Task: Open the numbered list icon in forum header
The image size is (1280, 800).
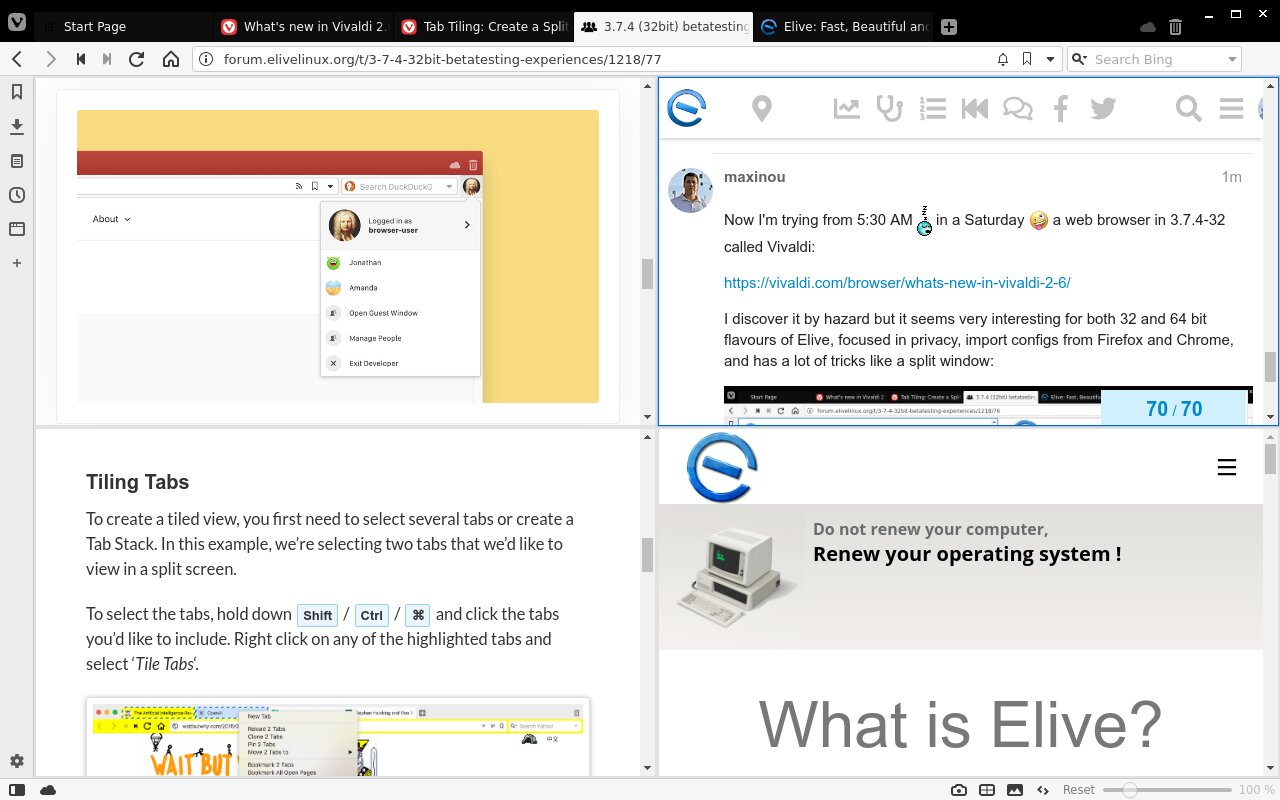Action: pos(932,108)
